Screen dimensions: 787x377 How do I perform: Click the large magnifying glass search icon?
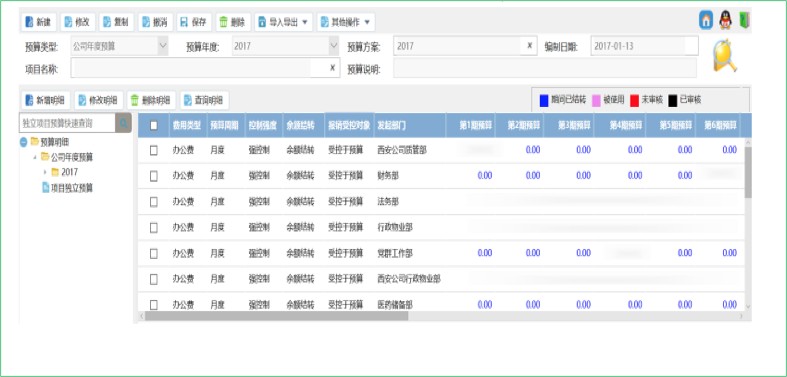[725, 55]
